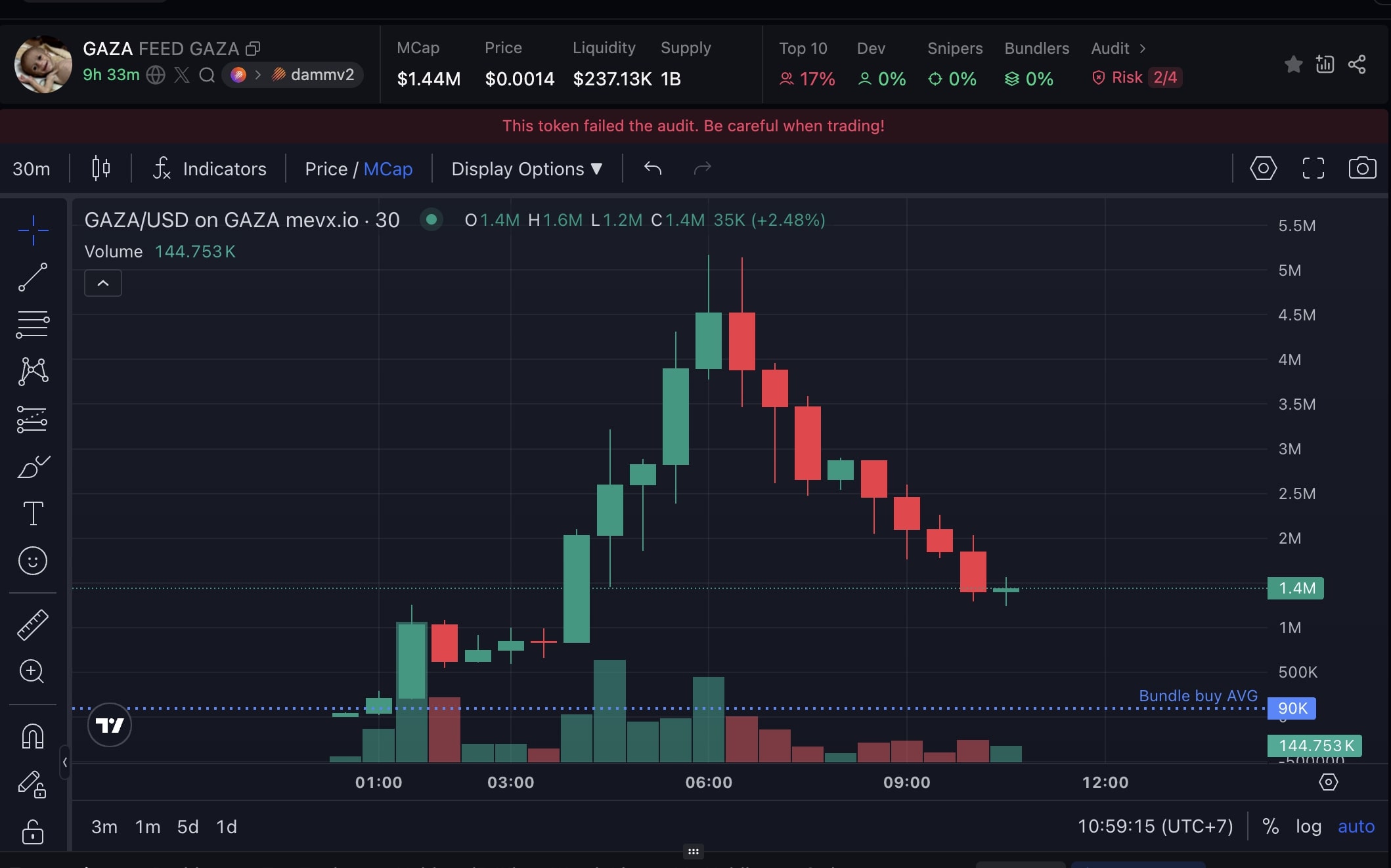
Task: Grab the bottom panel resize handle
Action: 694,852
